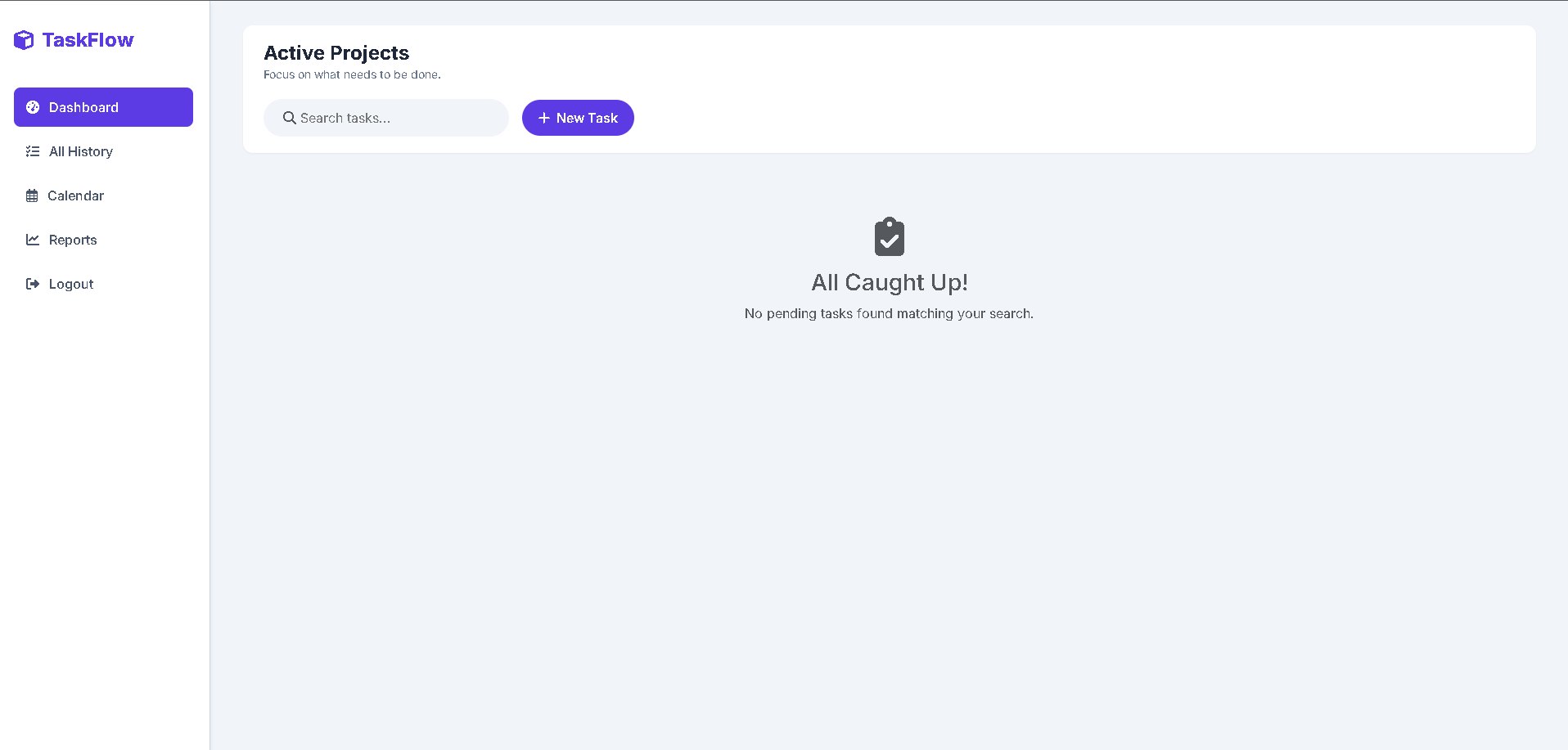Navigate to Calendar via sidebar
The height and width of the screenshot is (750, 1568).
pos(75,195)
